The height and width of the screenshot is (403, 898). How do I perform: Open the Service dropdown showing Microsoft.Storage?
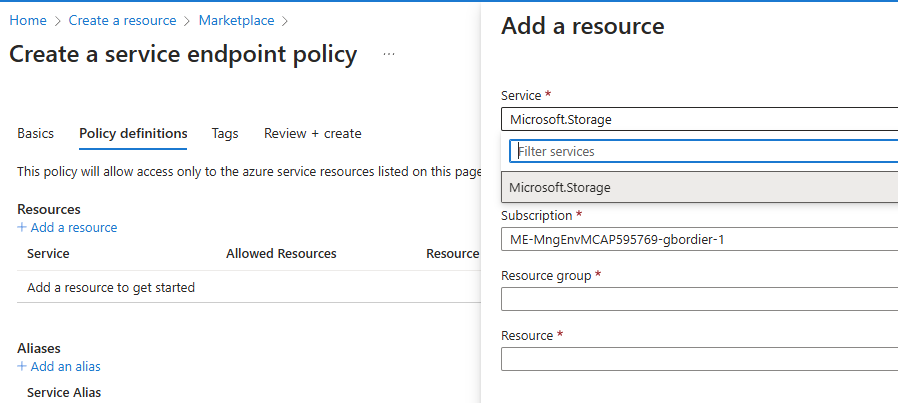(x=699, y=120)
